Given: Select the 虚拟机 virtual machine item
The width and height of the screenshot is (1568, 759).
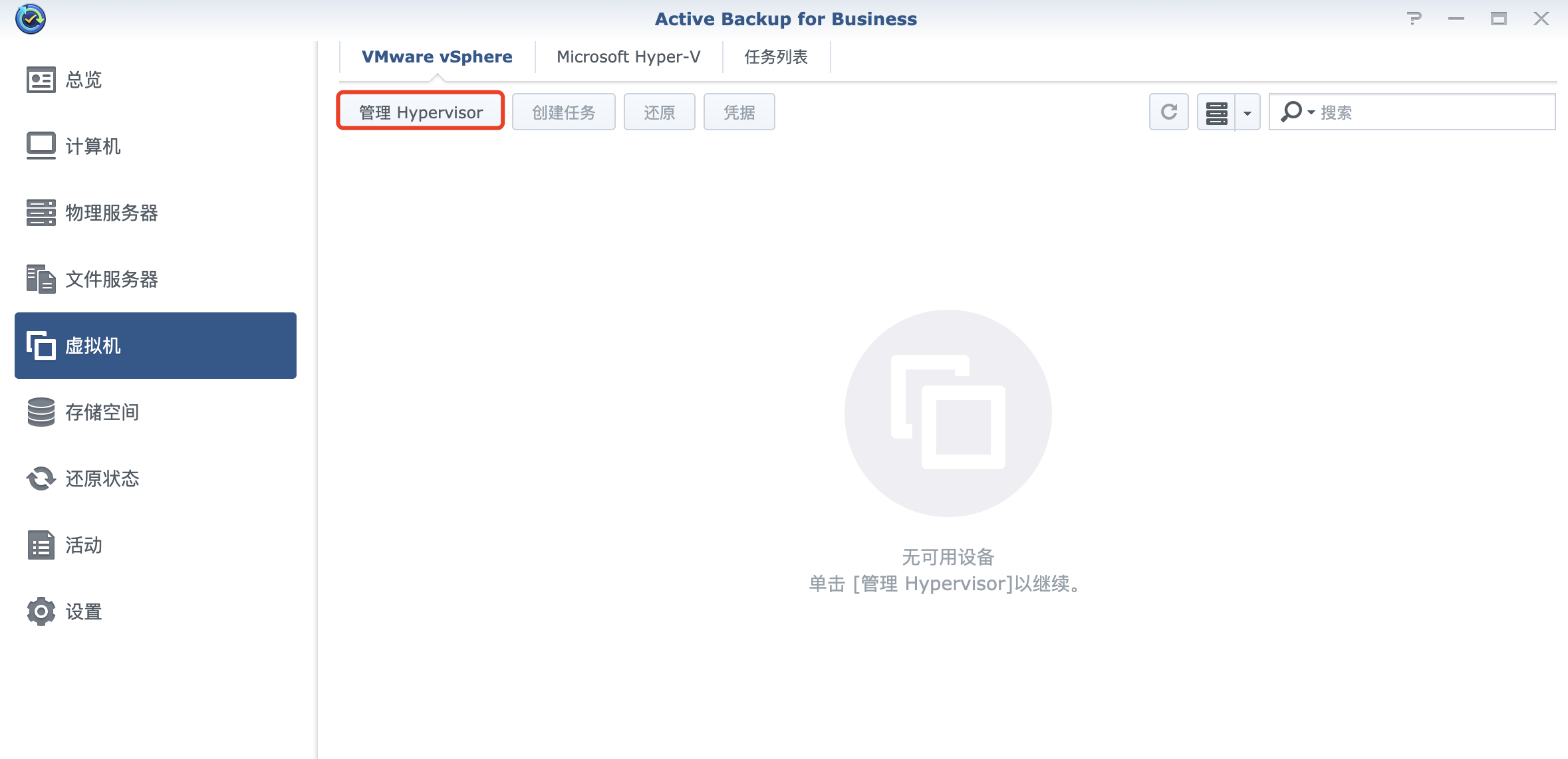Looking at the screenshot, I should pos(155,346).
